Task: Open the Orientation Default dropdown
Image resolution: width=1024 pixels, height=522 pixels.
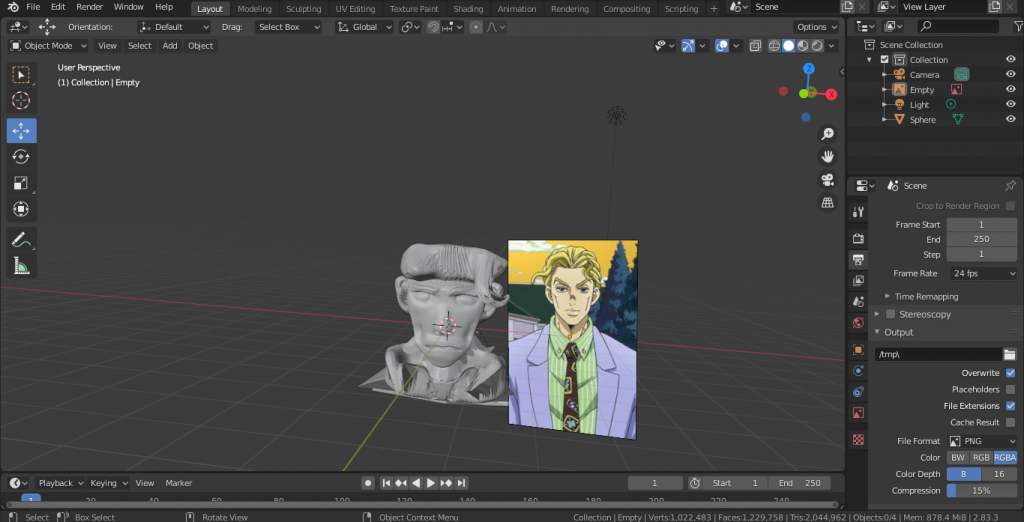Action: 174,27
